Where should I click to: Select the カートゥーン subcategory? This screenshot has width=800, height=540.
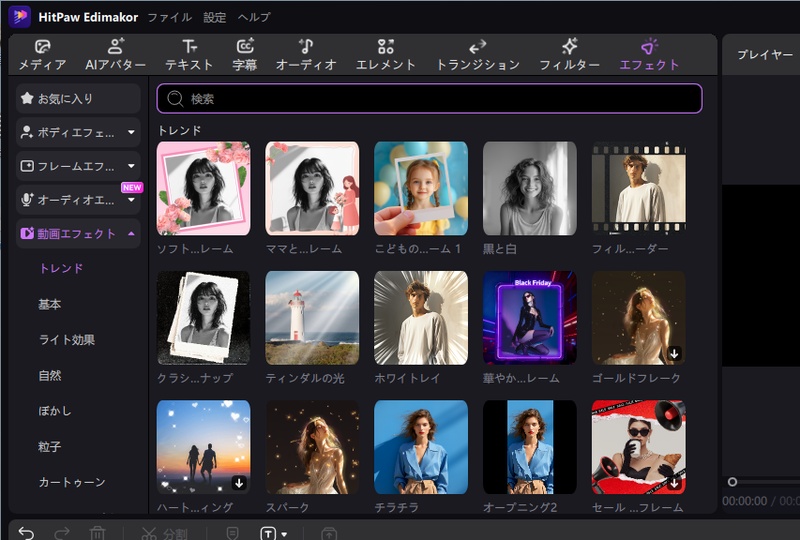(x=72, y=482)
